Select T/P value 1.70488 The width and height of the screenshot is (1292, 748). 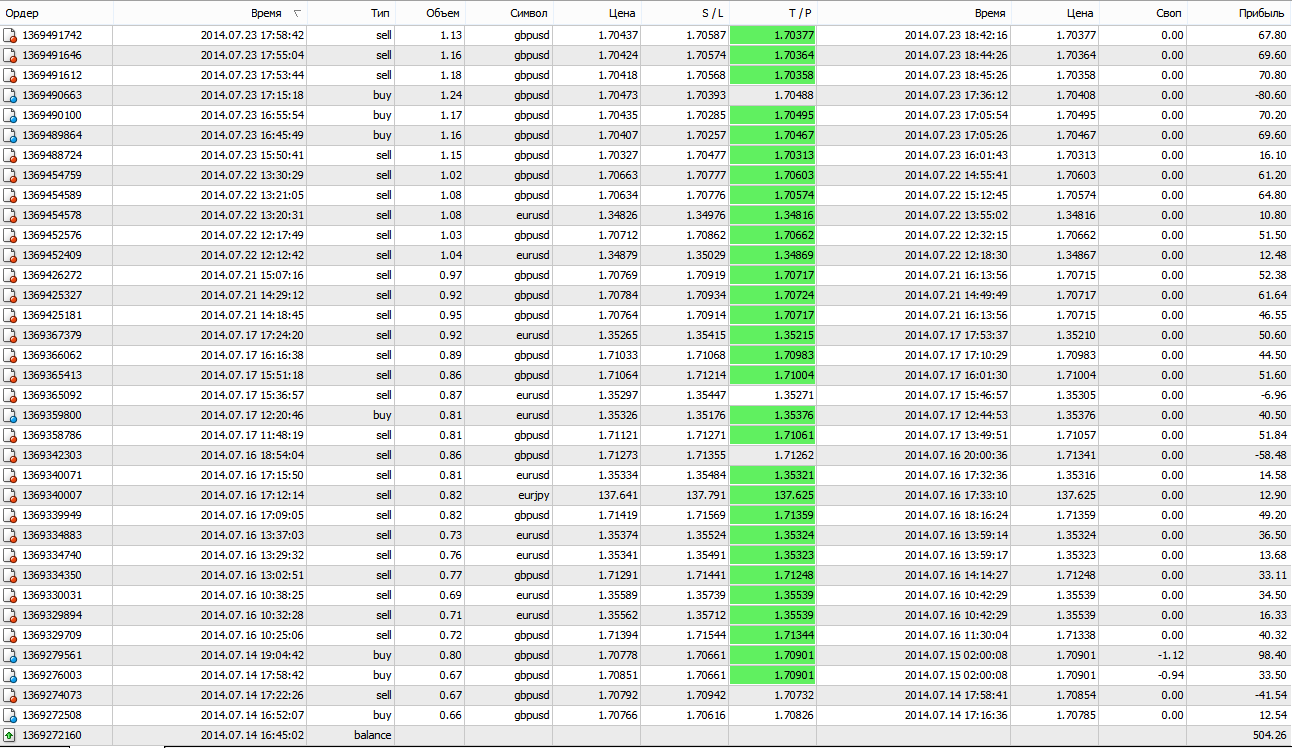coord(793,95)
